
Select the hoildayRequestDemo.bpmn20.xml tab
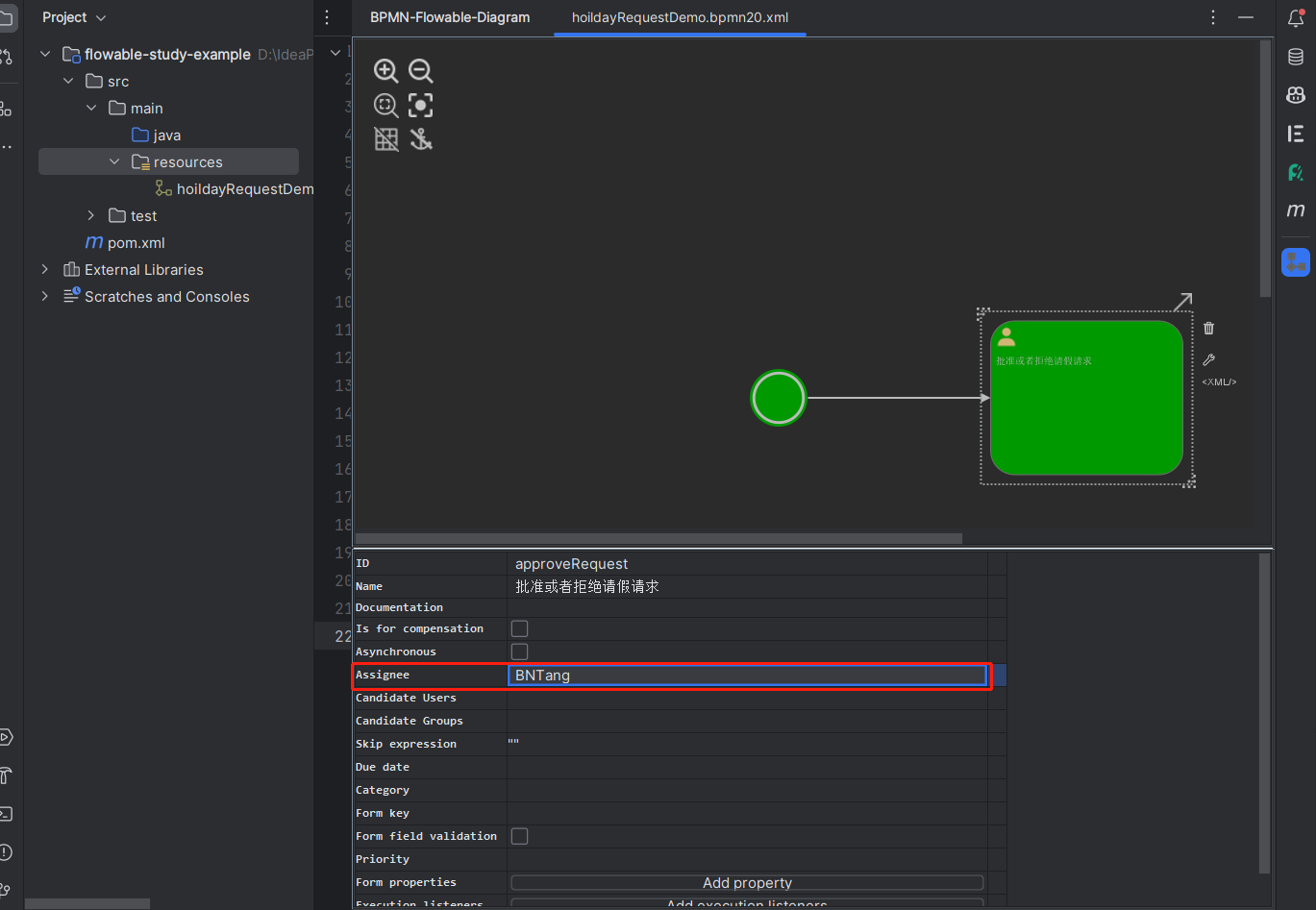[680, 17]
